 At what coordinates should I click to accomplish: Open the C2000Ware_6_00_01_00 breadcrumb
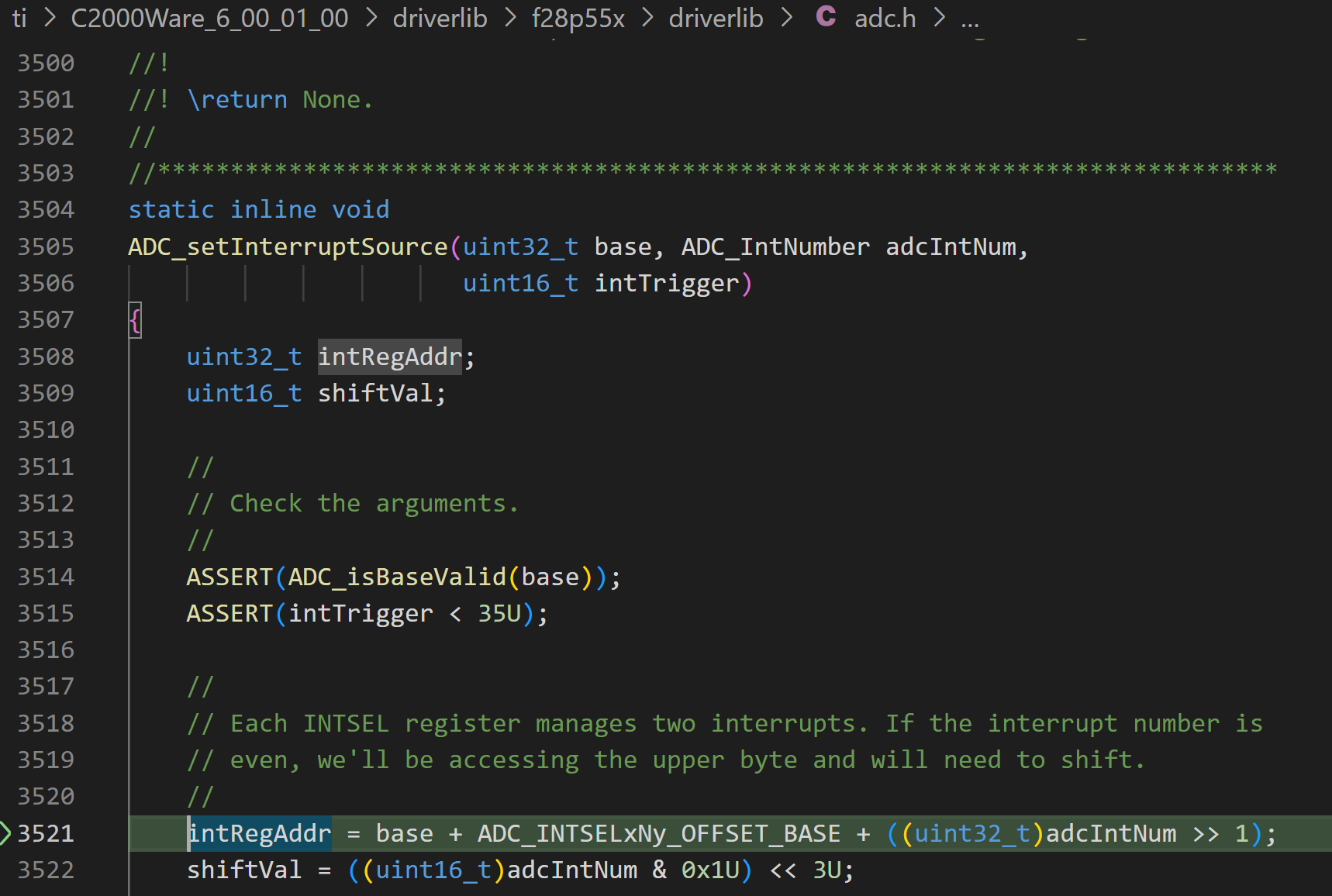[x=210, y=18]
